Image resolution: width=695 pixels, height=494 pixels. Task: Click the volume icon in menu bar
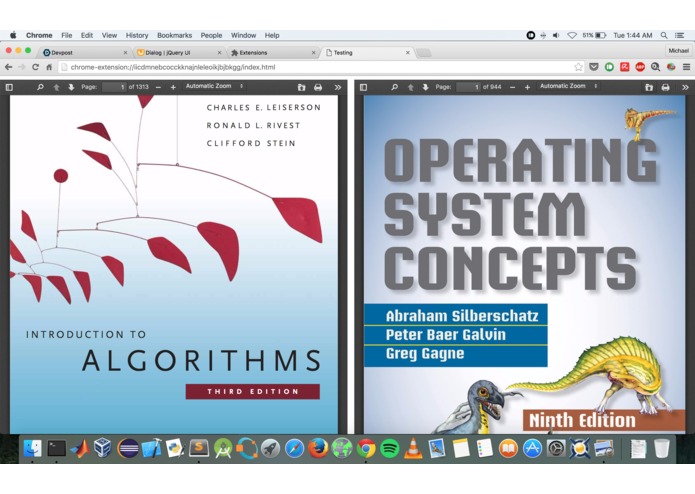click(x=556, y=35)
